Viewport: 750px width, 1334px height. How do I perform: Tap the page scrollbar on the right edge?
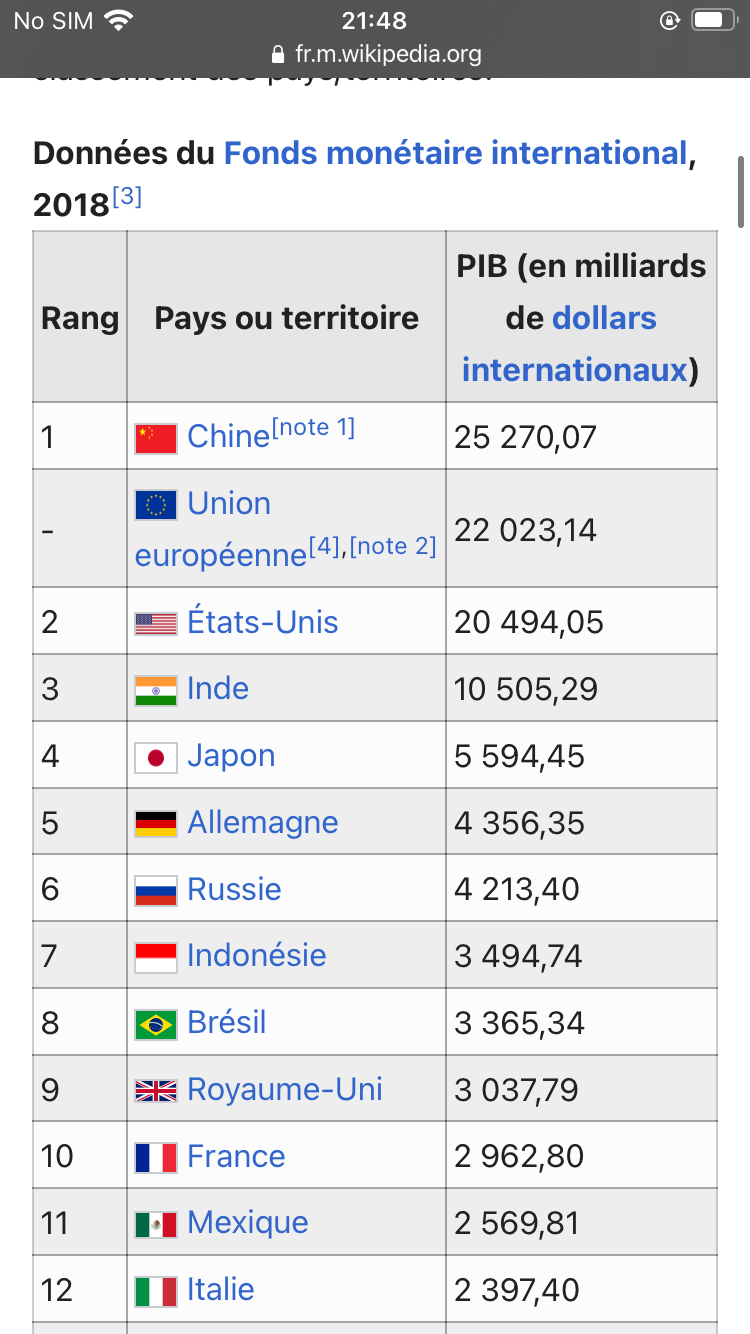[x=741, y=190]
